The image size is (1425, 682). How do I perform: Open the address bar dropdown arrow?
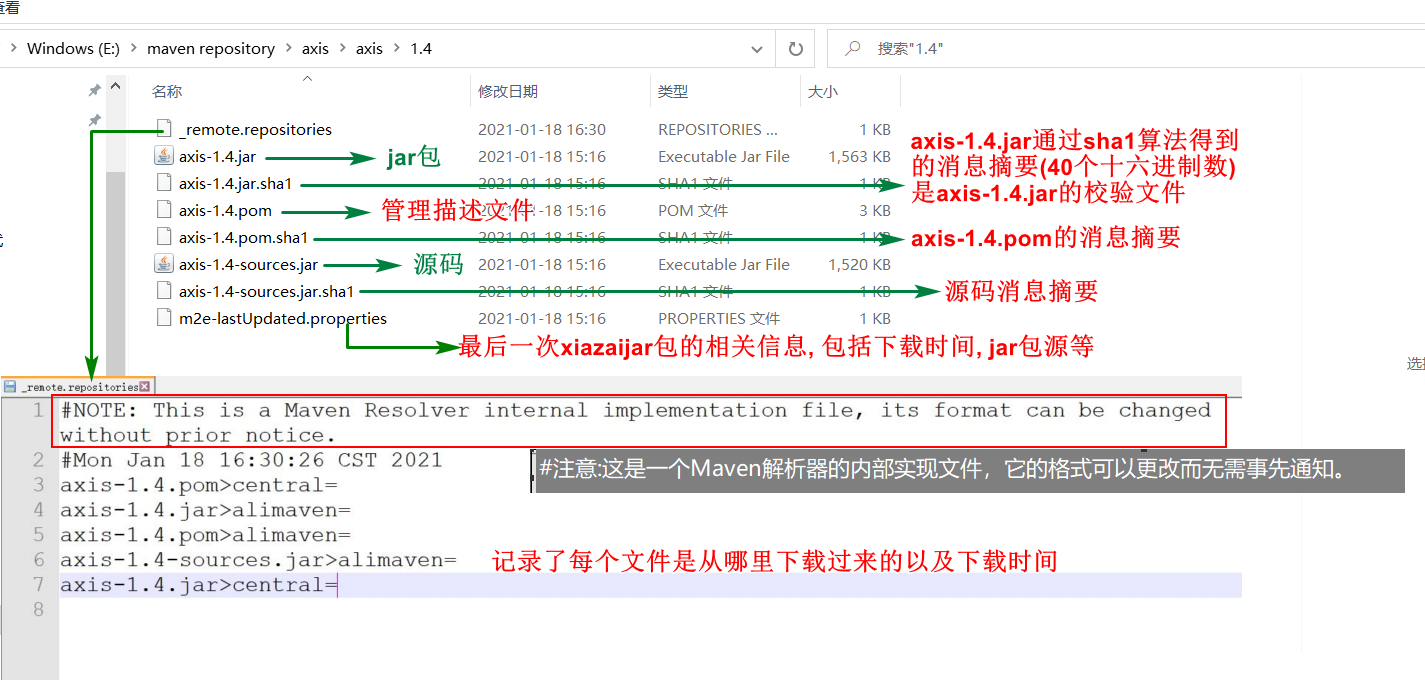click(x=757, y=48)
